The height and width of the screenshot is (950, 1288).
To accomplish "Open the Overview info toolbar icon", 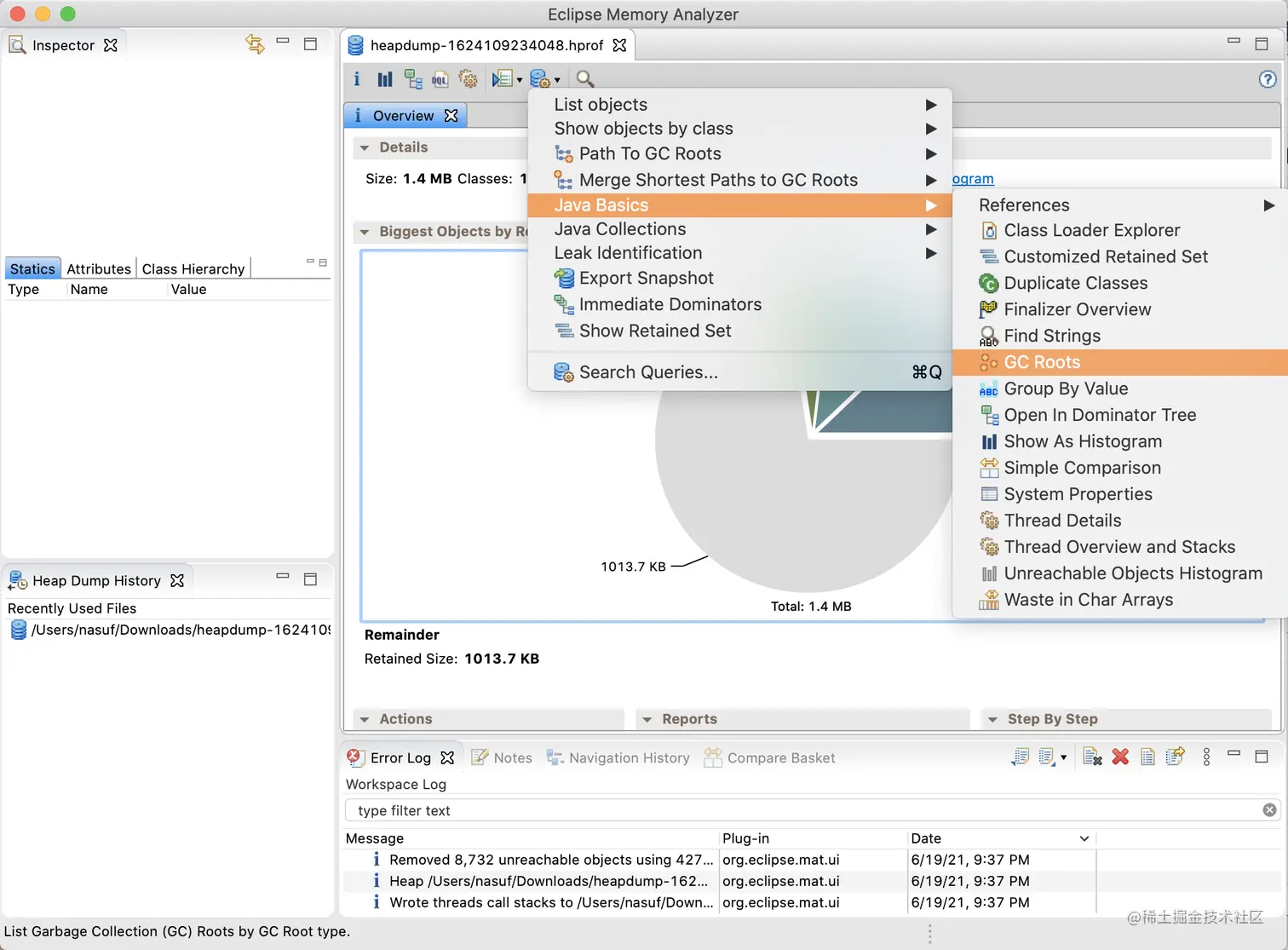I will (x=357, y=79).
